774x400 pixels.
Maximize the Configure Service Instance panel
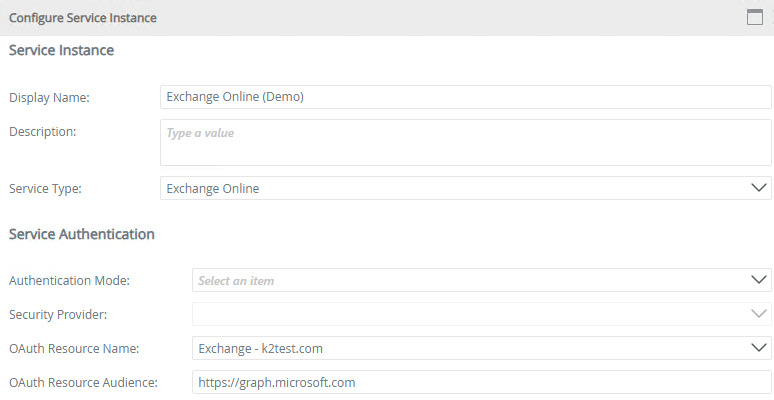755,17
